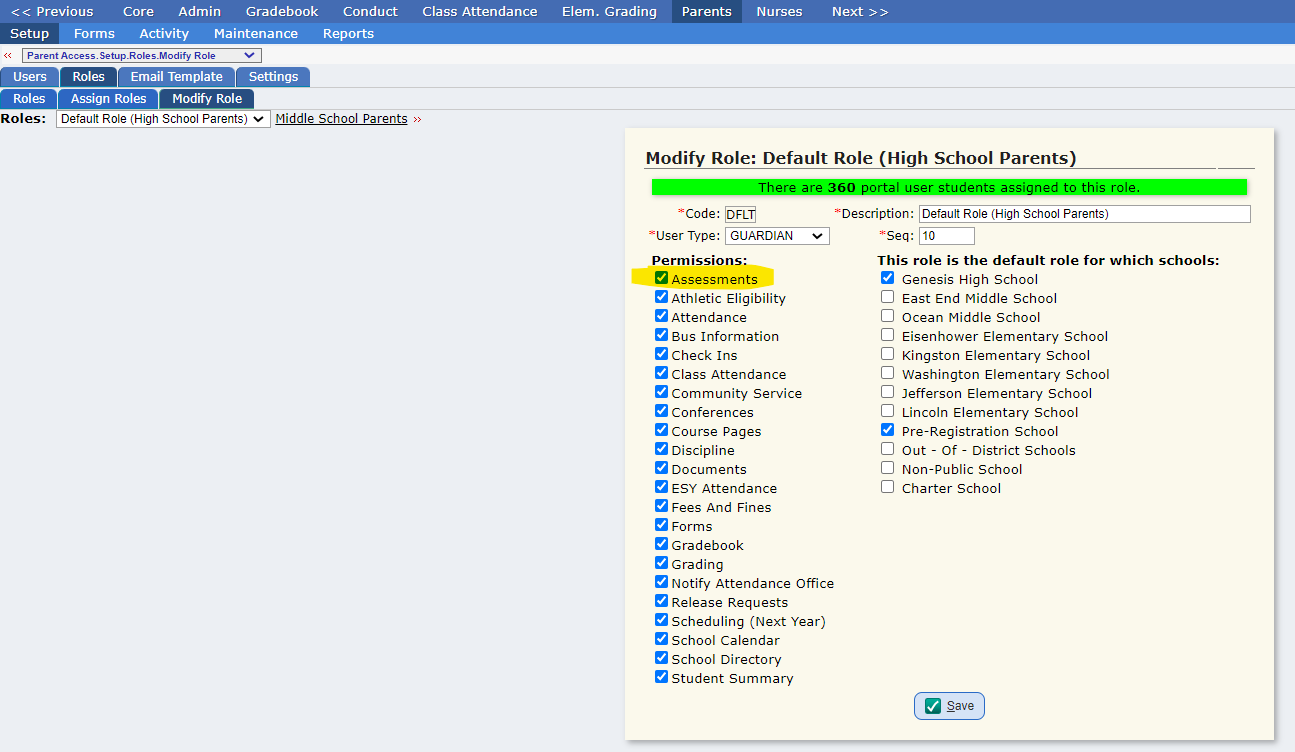Open the Middle School Parents role link
Screen dimensions: 1295x752
341,118
